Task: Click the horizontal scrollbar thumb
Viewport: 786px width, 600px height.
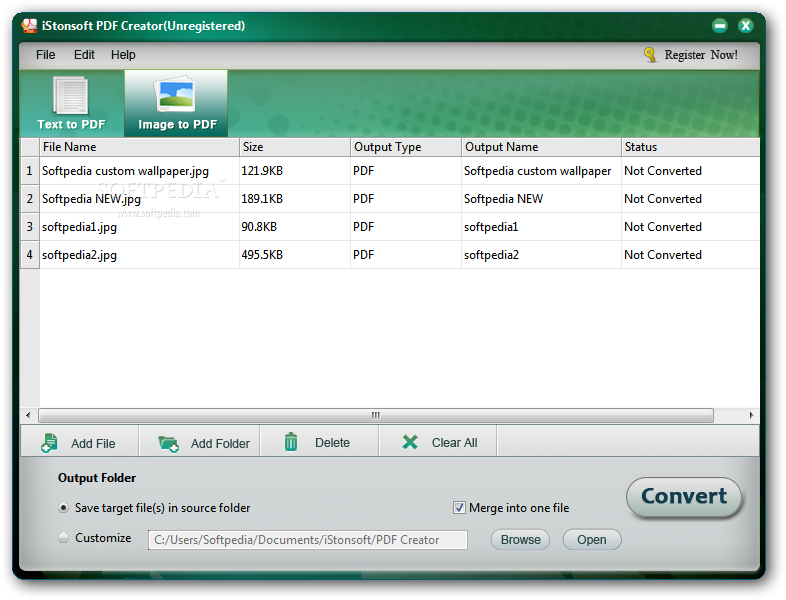Action: click(x=376, y=416)
